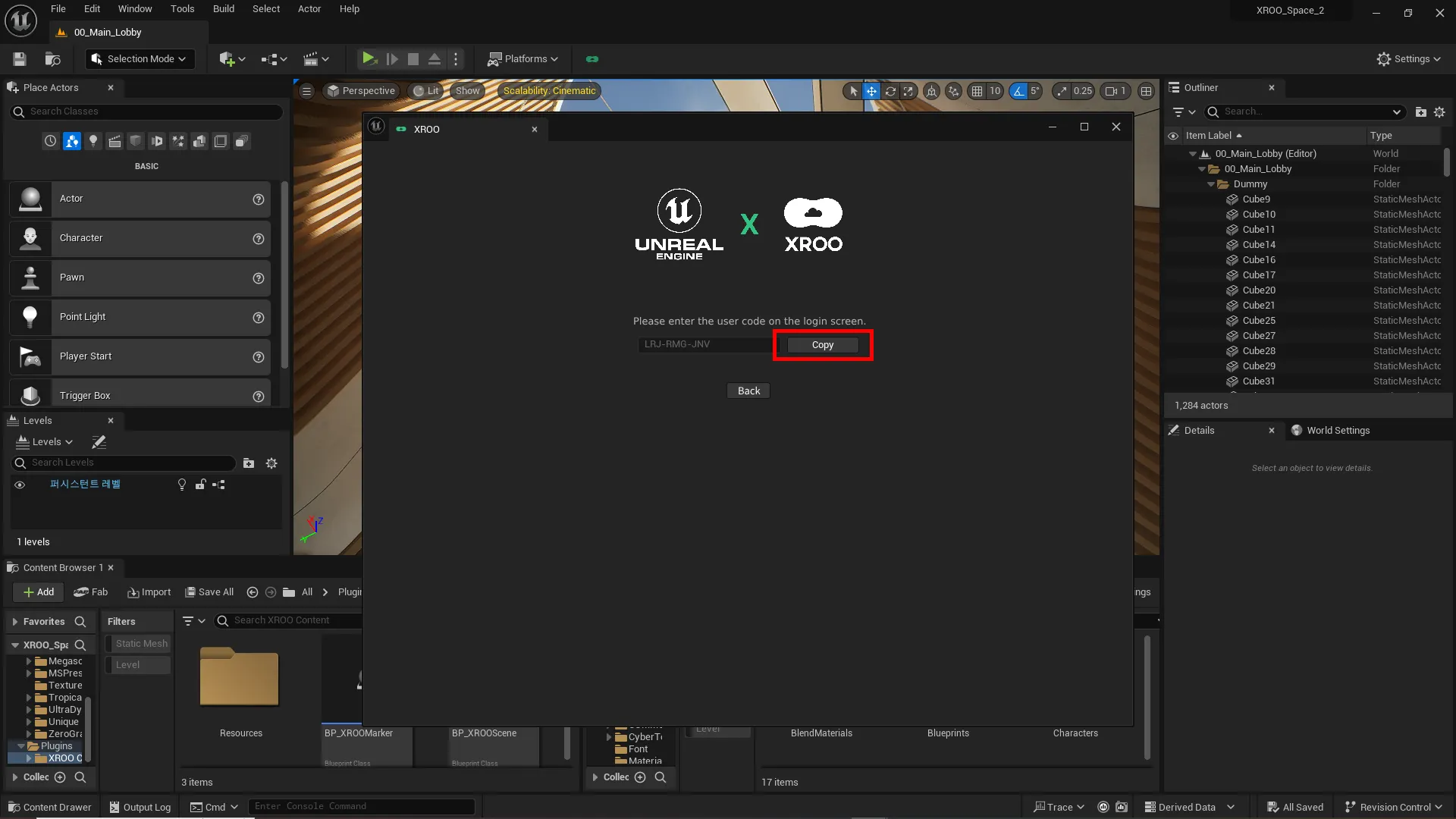The height and width of the screenshot is (819, 1456).
Task: Toggle grid snapping in the viewport
Action: pos(977,91)
